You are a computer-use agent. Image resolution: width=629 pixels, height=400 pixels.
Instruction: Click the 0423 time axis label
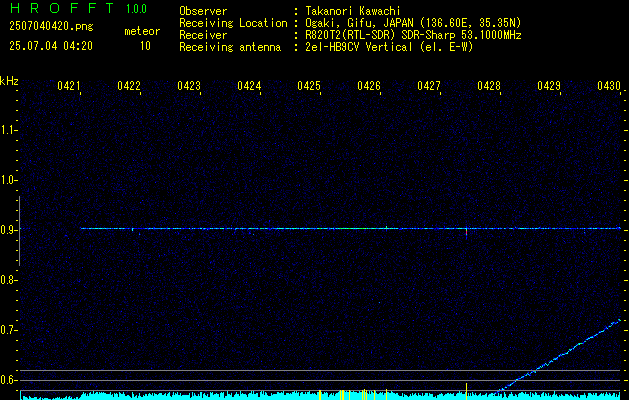tap(189, 86)
